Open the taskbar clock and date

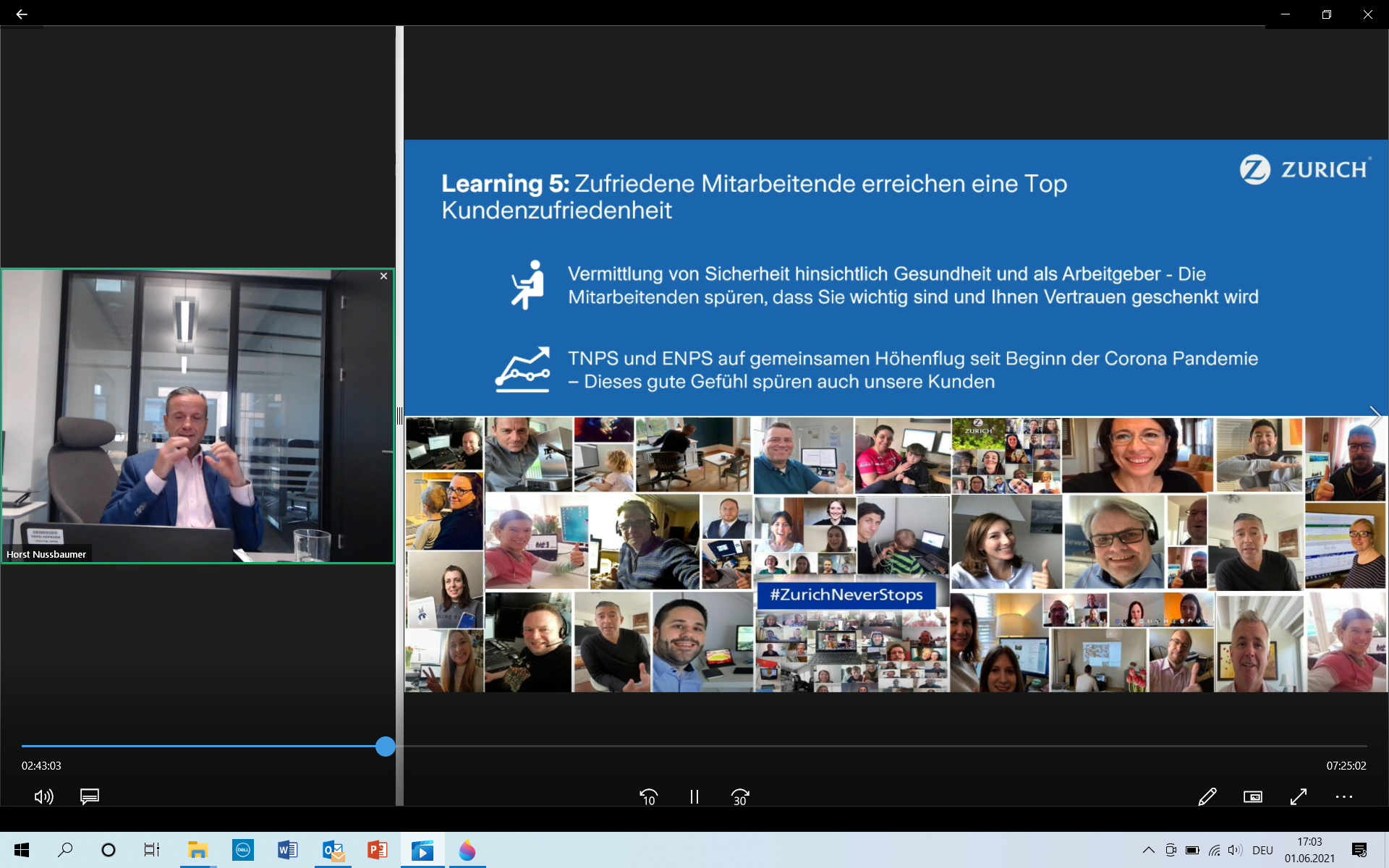coord(1309,850)
